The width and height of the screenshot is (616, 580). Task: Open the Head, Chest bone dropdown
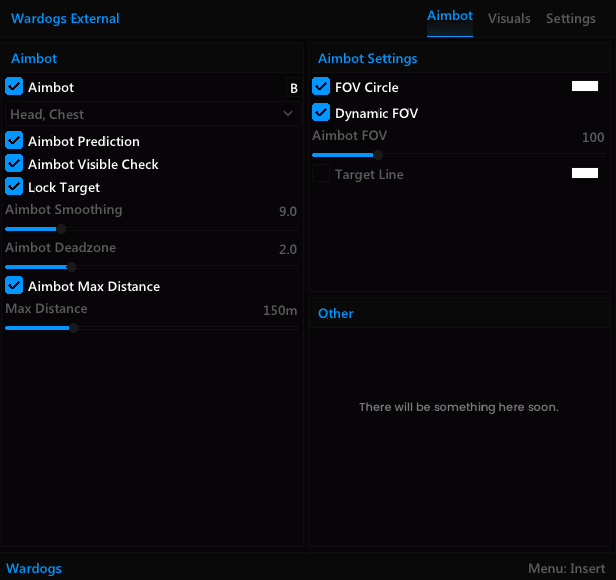point(153,114)
